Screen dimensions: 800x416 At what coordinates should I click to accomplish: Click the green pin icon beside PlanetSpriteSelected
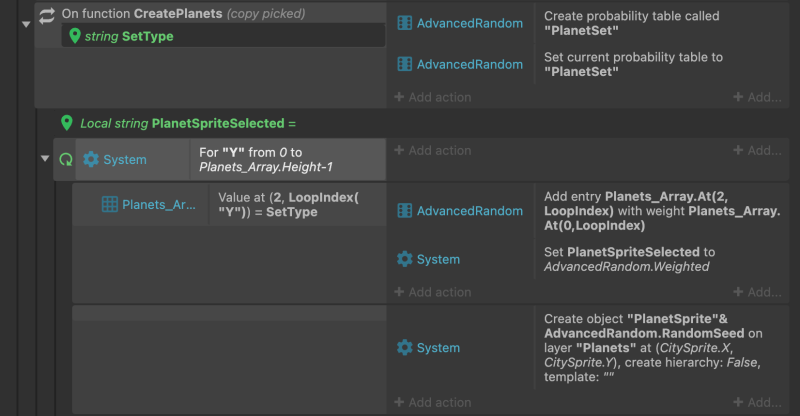(66, 123)
